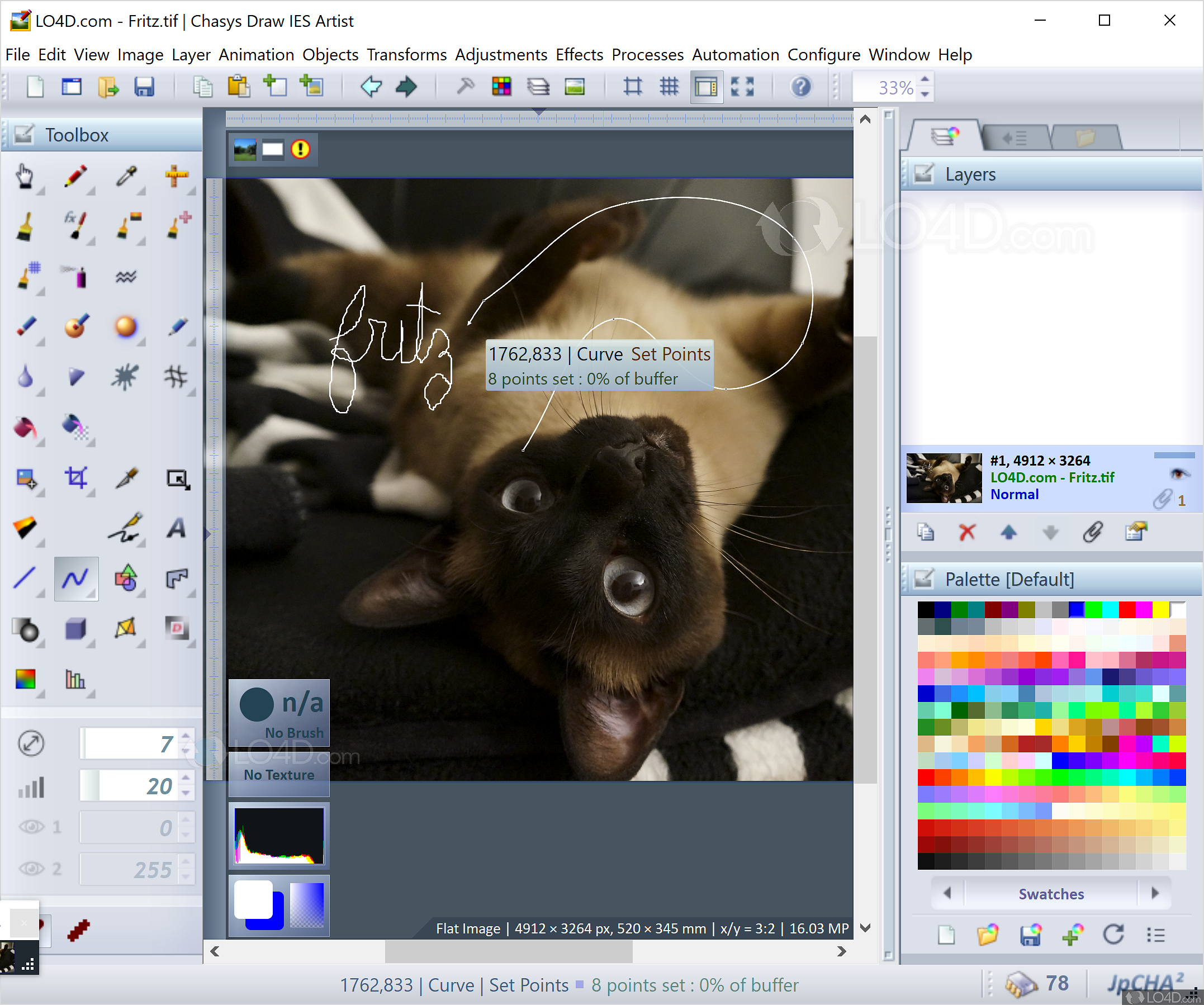Click the Undo left arrow icon
This screenshot has height=1005, width=1204.
[372, 87]
